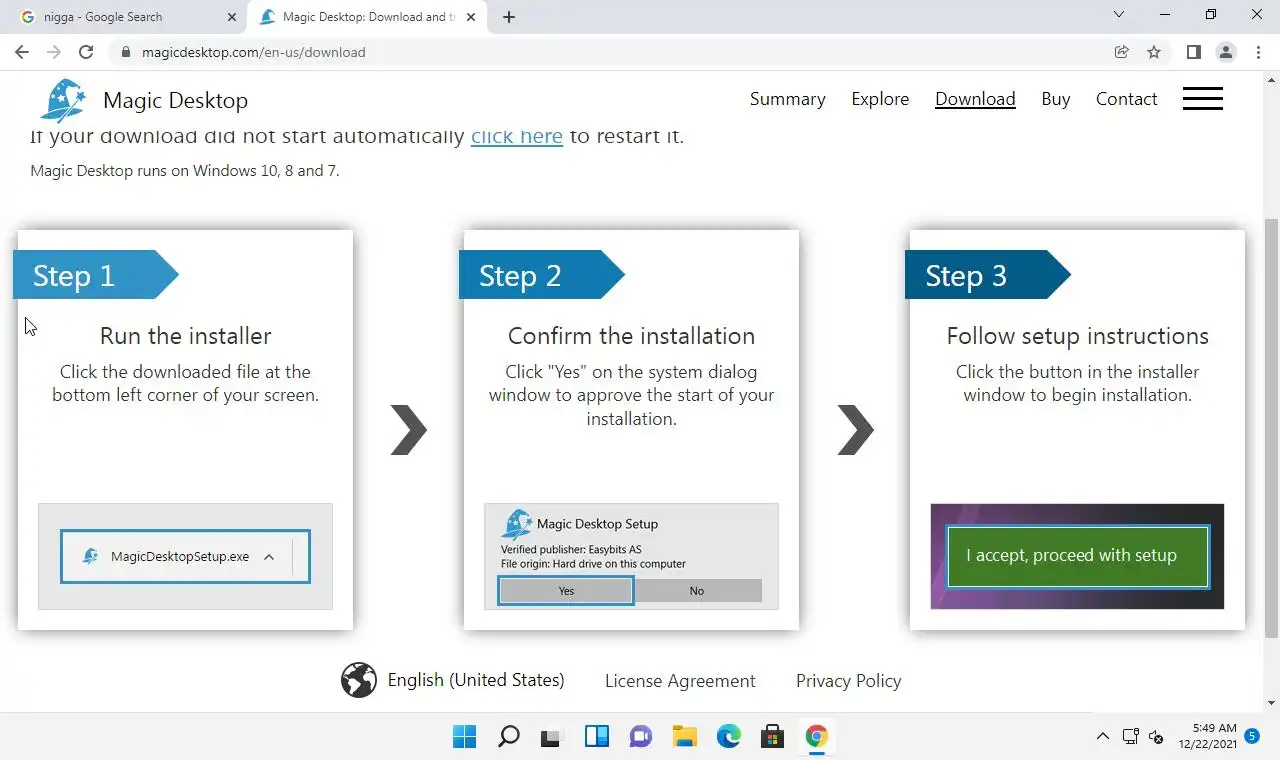
Task: Open the Explore nav item
Action: pos(880,99)
